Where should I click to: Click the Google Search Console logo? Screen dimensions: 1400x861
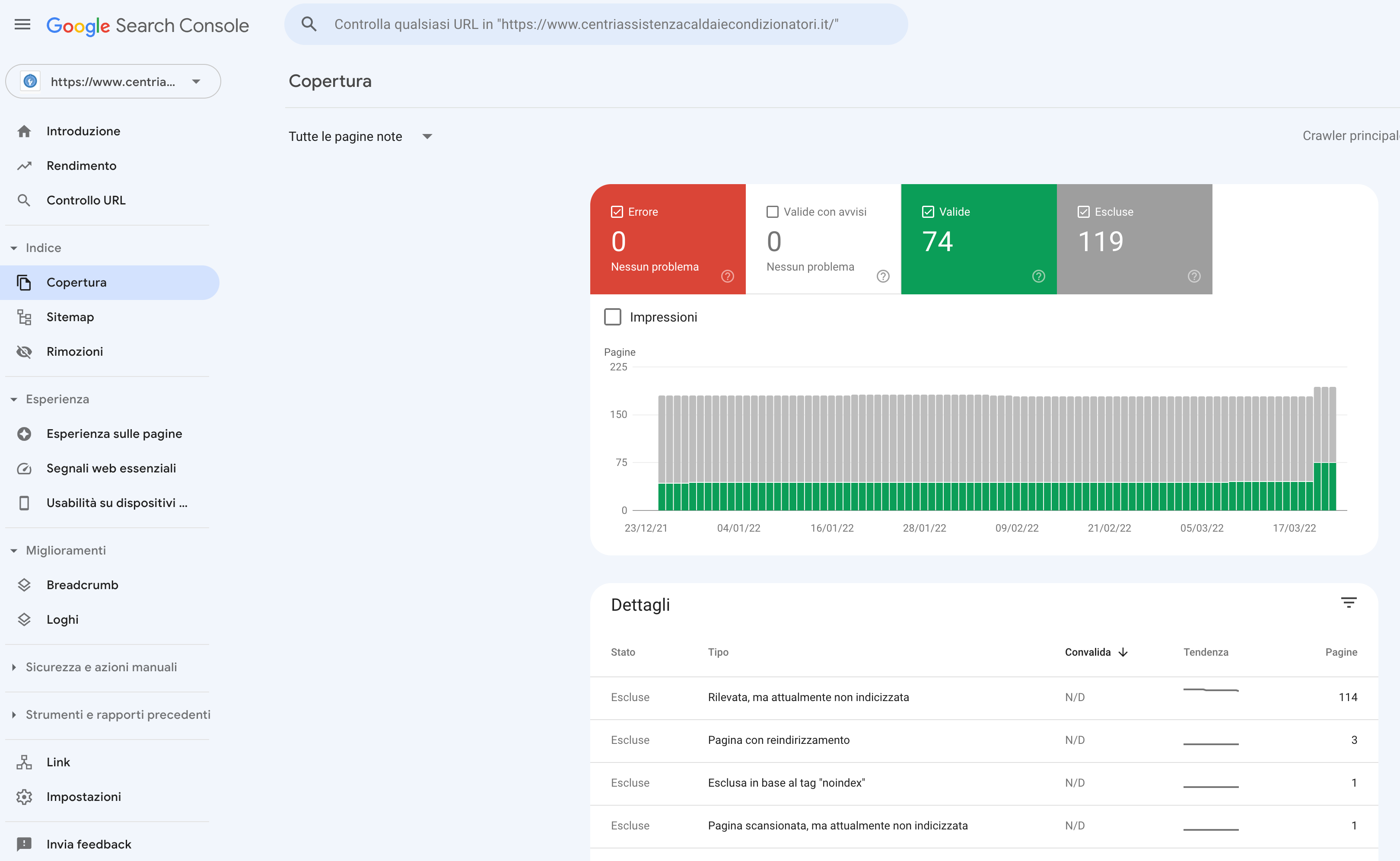point(147,25)
